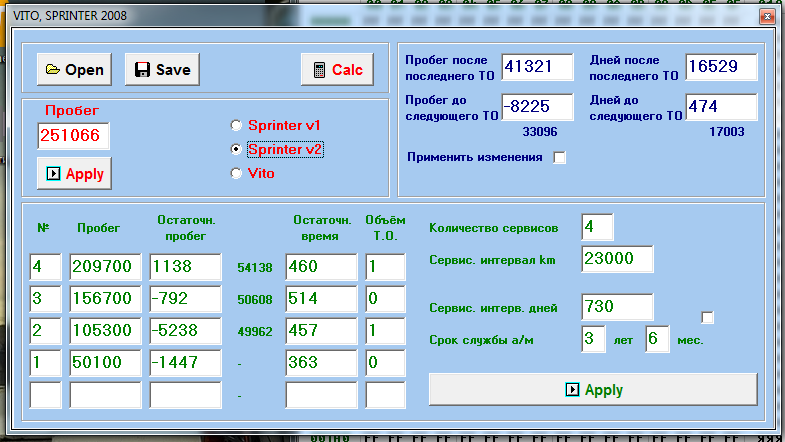The image size is (785, 442).
Task: Tick the checkbox beside Сервис. интерв. дней
Action: 707,317
